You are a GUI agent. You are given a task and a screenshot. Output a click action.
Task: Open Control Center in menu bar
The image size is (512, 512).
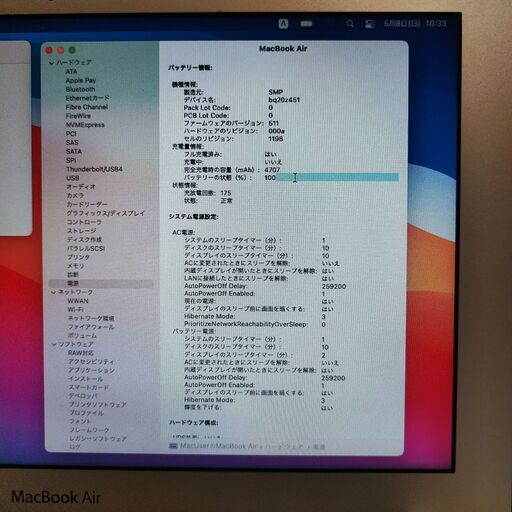(x=369, y=24)
